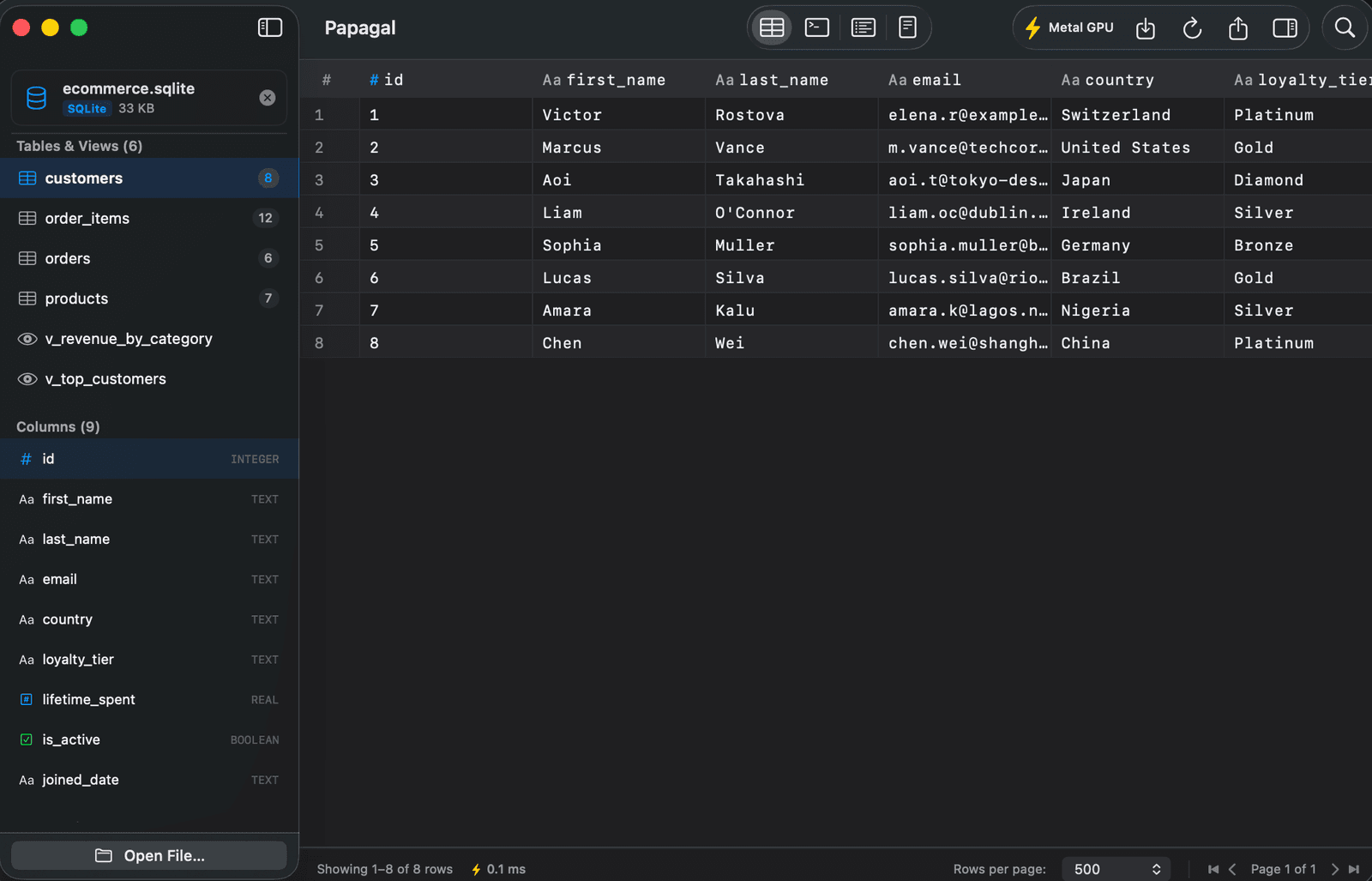Open the v_revenue_by_category view
This screenshot has height=881, width=1372.
click(149, 339)
